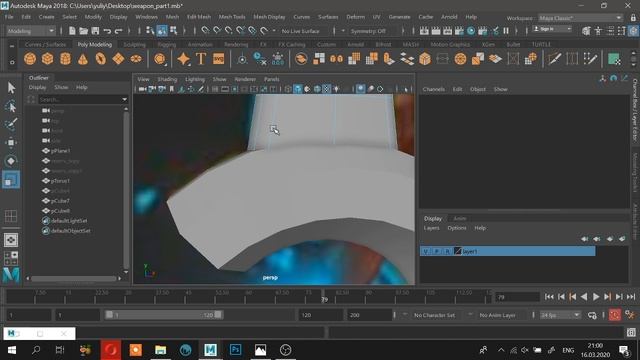
Task: Open Channels menu in Channel Box
Action: tap(433, 89)
